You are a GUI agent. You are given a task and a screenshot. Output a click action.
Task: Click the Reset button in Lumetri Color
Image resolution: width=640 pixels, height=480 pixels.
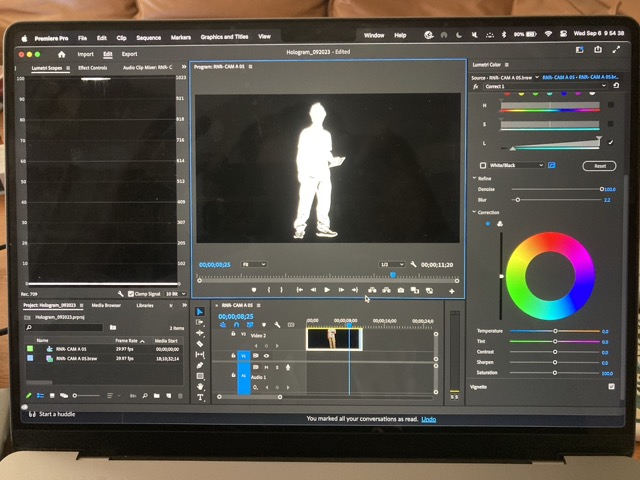click(x=599, y=166)
